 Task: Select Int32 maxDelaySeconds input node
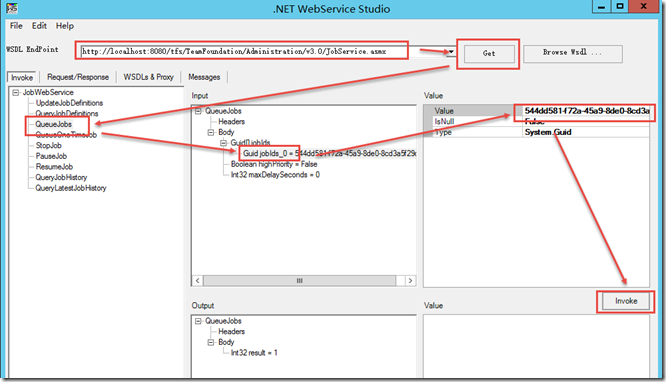click(275, 175)
